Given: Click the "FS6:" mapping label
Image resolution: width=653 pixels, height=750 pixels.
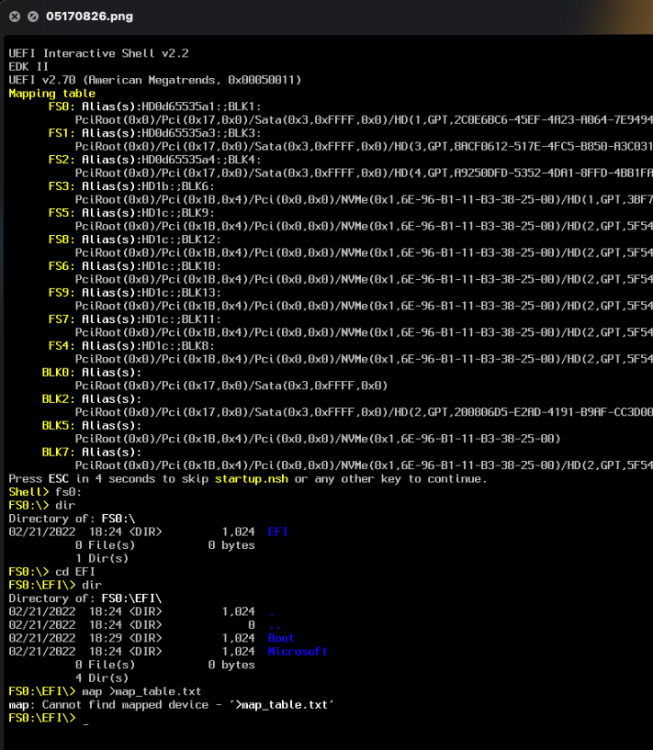Looking at the screenshot, I should tap(62, 266).
